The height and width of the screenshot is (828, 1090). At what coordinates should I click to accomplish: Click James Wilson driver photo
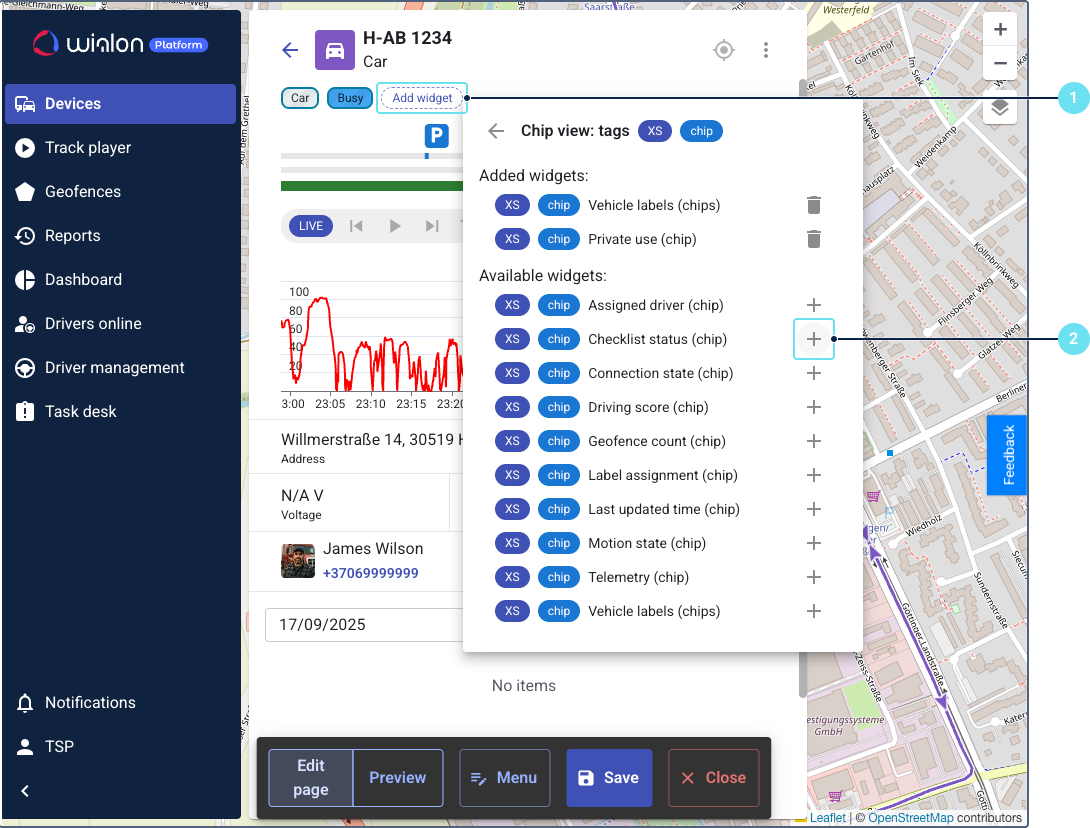pyautogui.click(x=298, y=560)
